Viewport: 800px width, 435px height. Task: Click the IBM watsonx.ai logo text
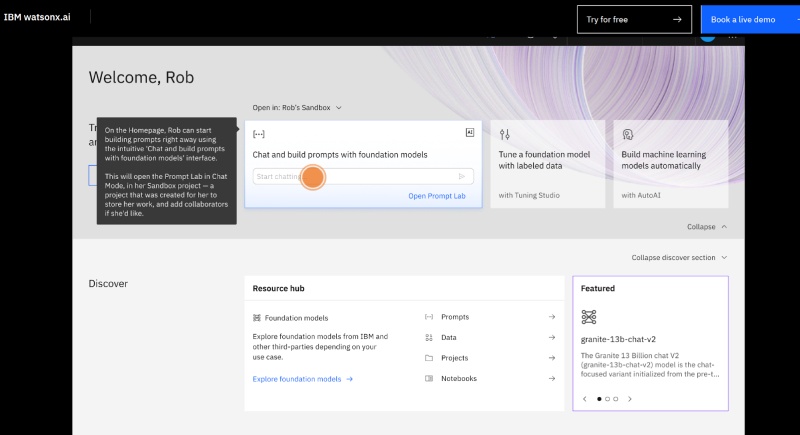click(37, 17)
